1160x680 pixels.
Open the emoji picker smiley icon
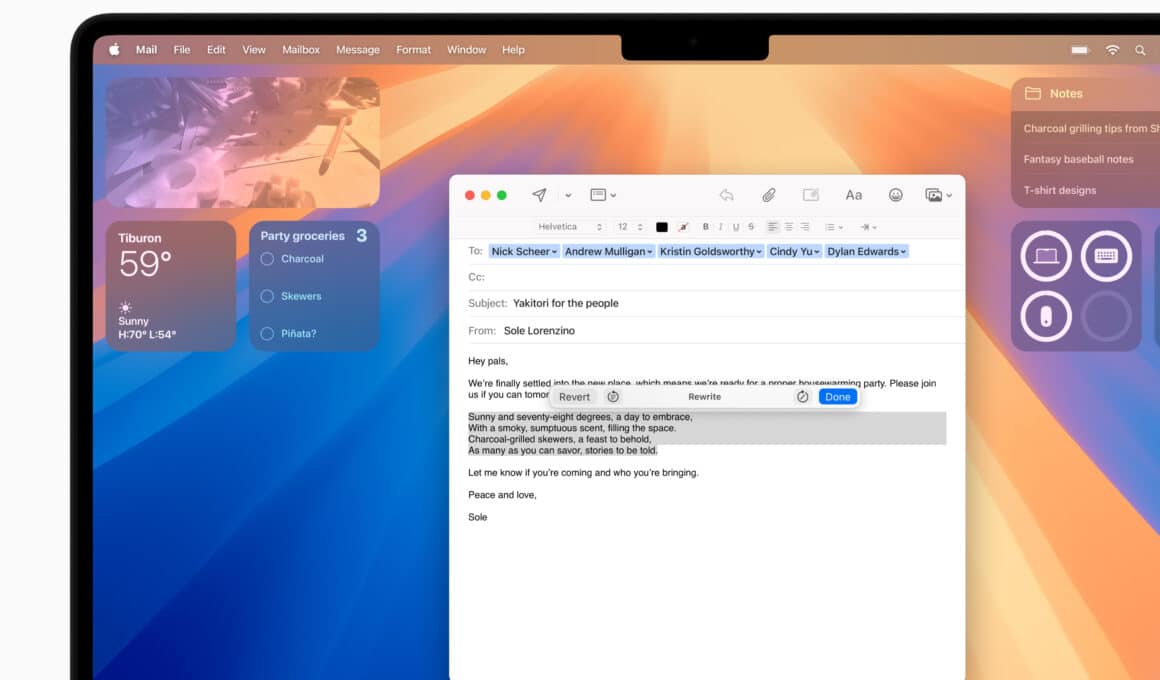point(896,195)
